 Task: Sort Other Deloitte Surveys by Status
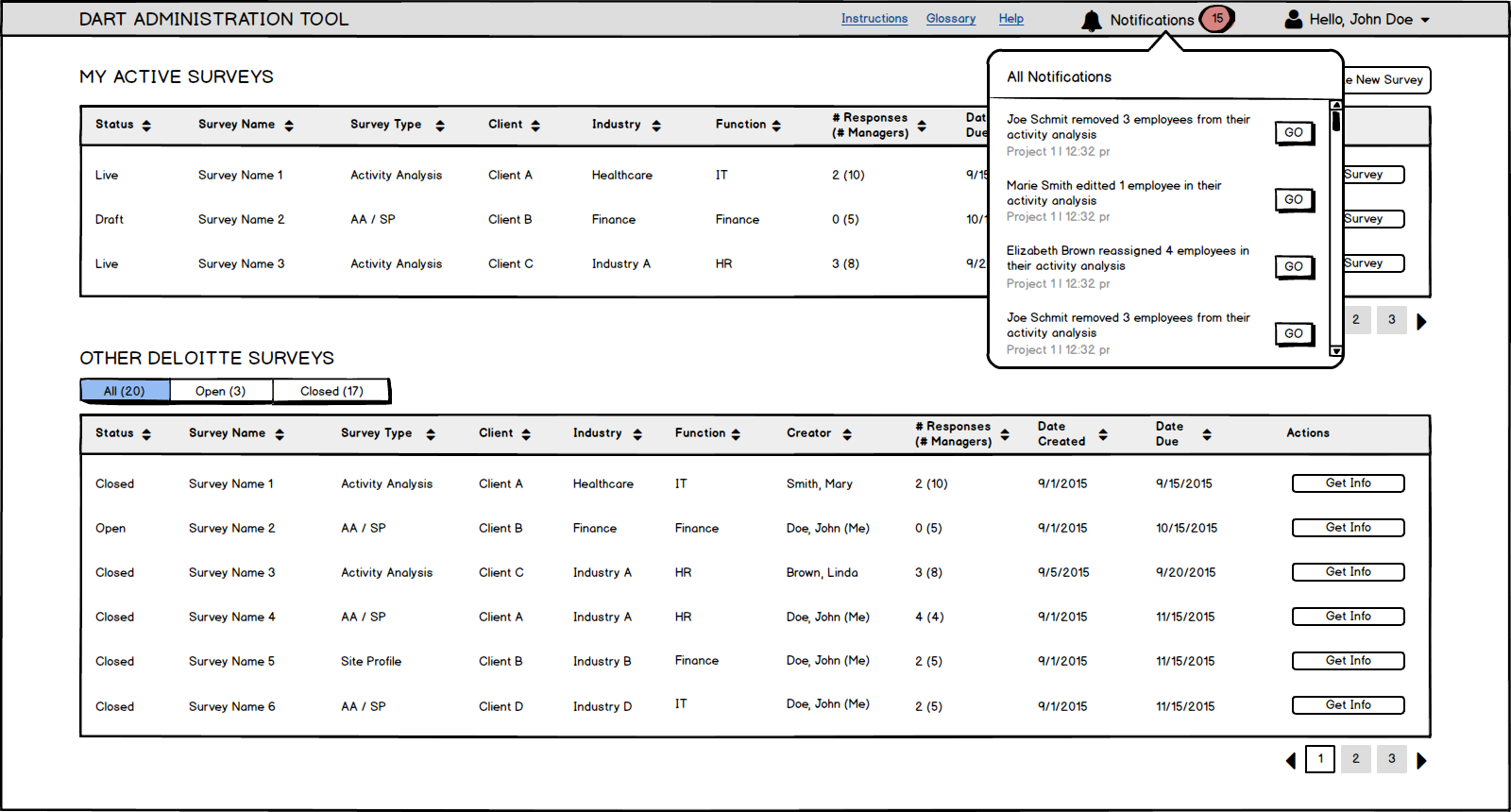point(146,434)
